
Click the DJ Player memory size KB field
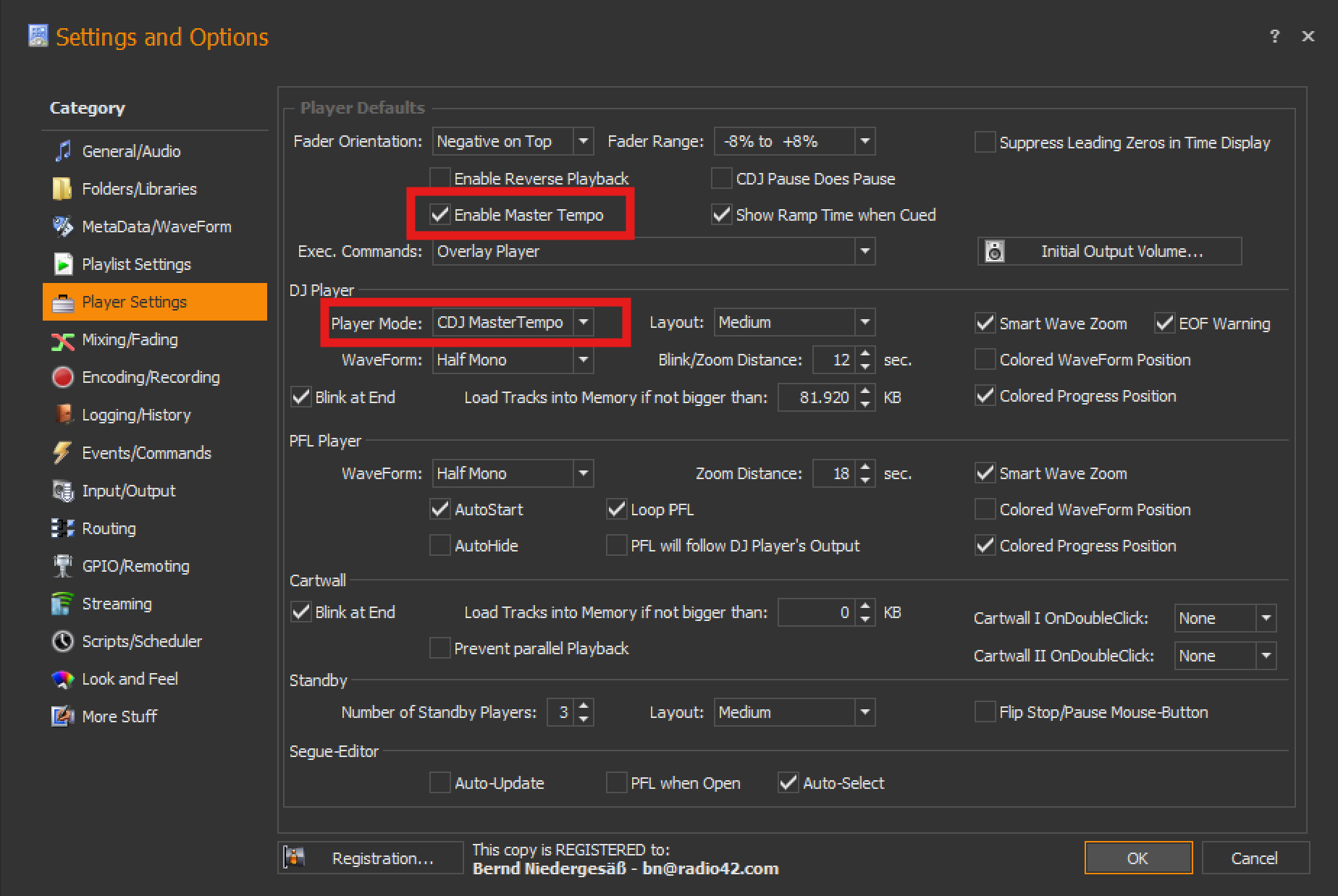817,397
